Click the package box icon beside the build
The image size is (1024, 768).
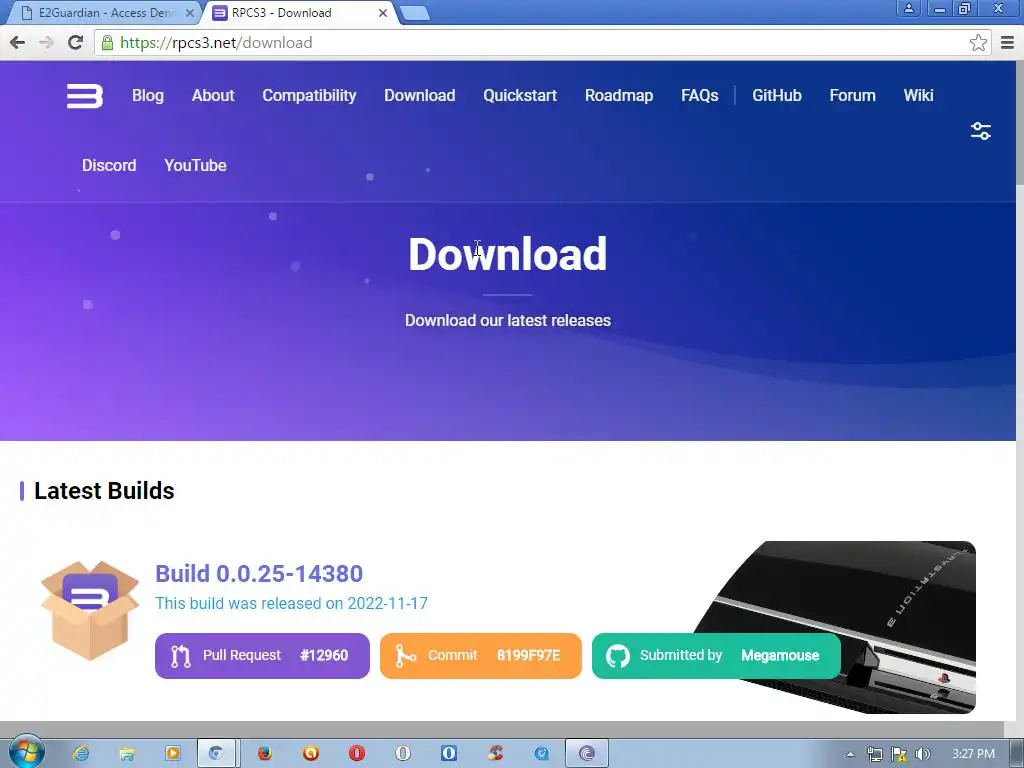click(89, 610)
